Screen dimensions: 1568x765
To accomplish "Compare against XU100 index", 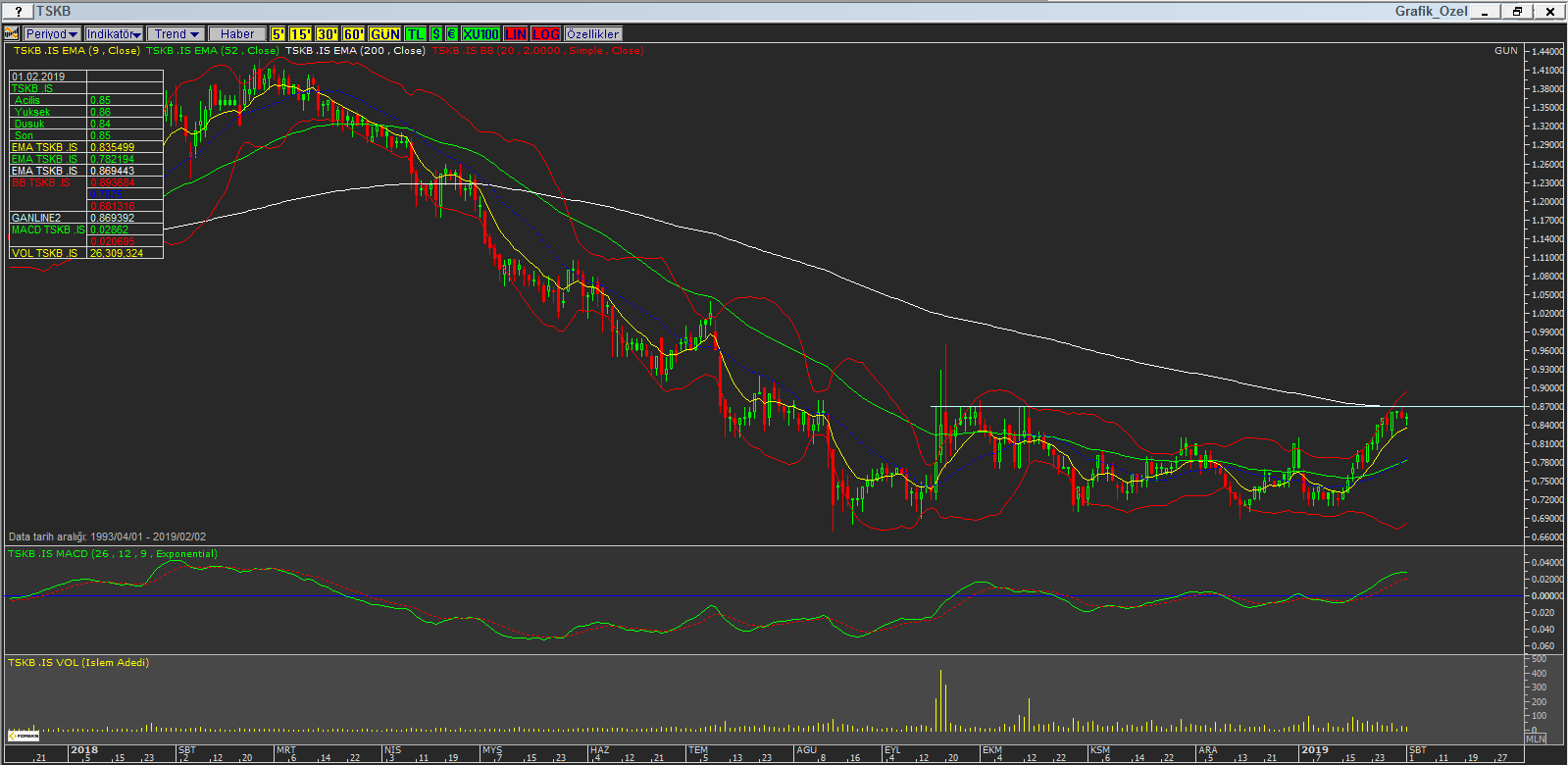I will click(x=481, y=33).
